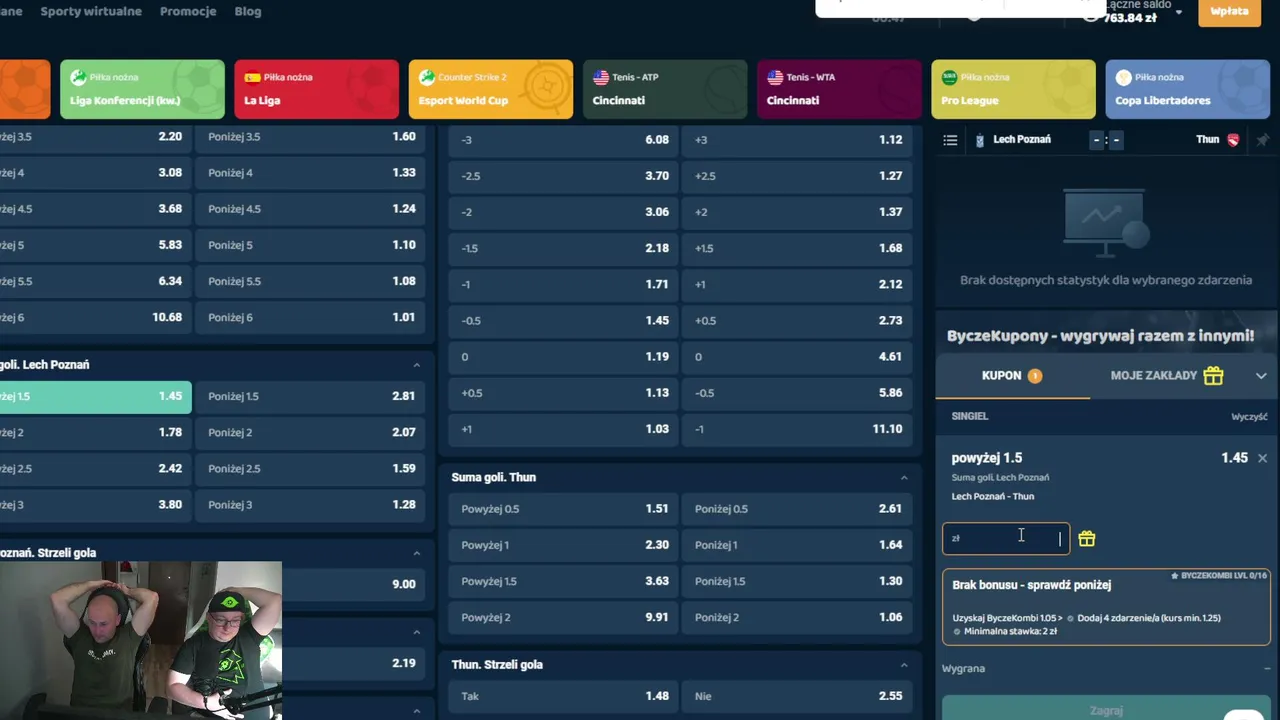Click the Saudi flag on Pro League card
This screenshot has width=1280, height=720.
pyautogui.click(x=949, y=77)
